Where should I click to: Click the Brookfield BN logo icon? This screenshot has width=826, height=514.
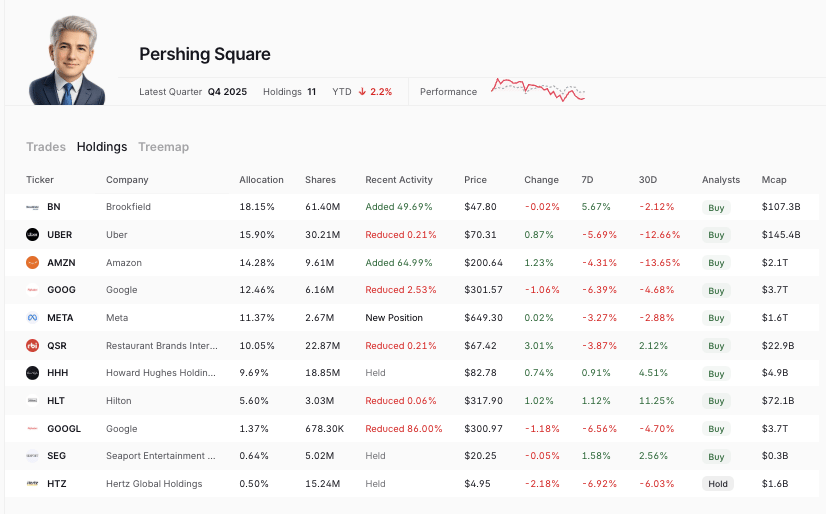coord(32,207)
